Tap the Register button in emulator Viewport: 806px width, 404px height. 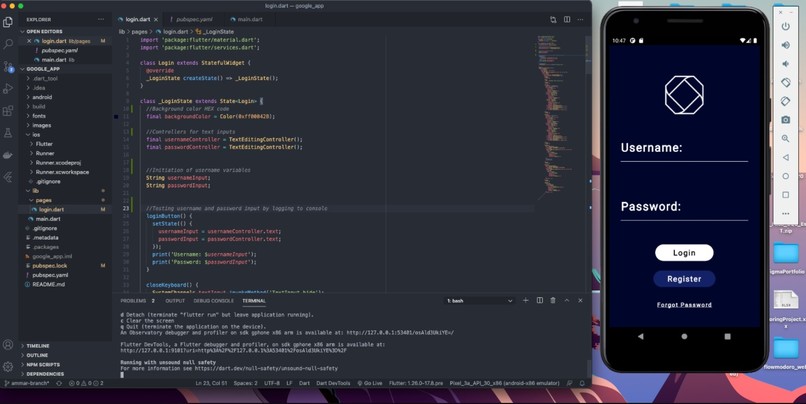pos(684,279)
